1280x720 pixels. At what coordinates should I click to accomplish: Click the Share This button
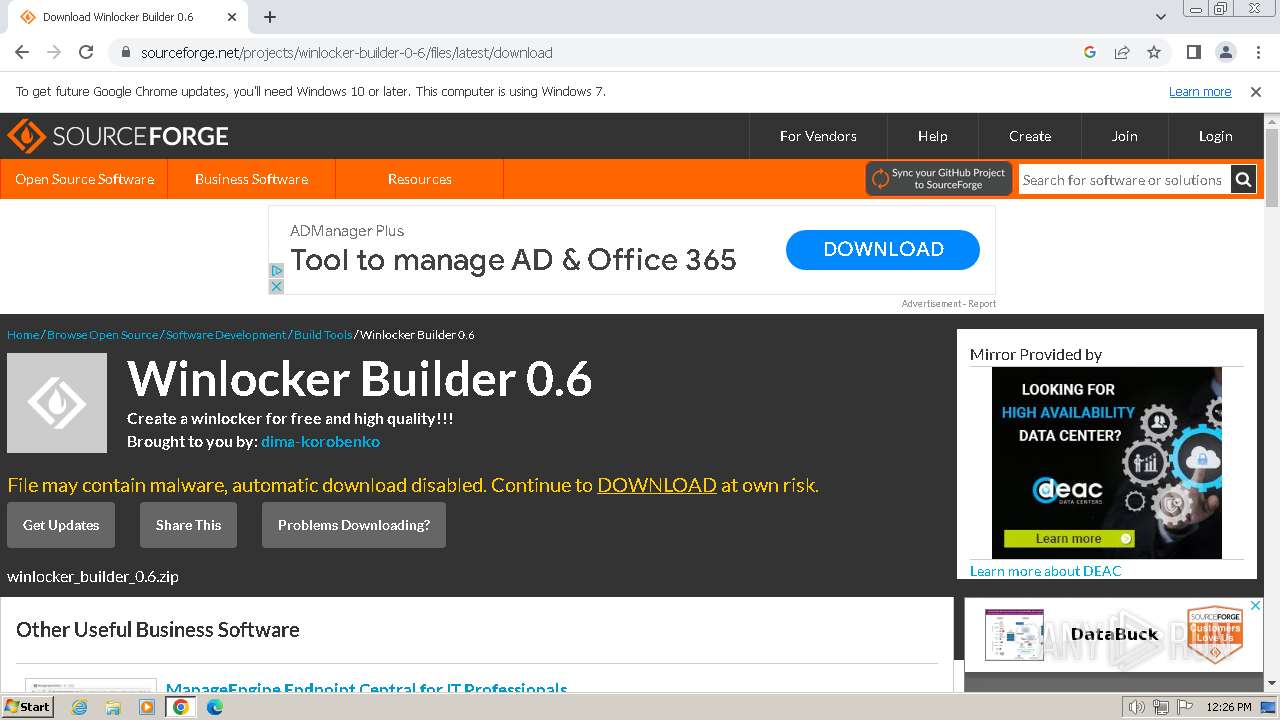pyautogui.click(x=188, y=525)
